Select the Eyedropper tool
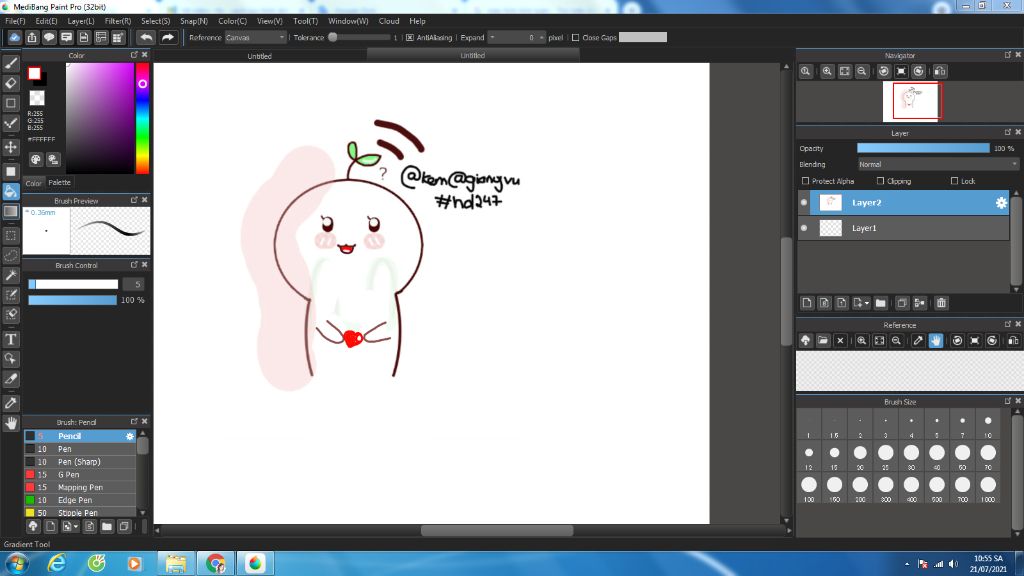1024x576 pixels. pos(11,403)
